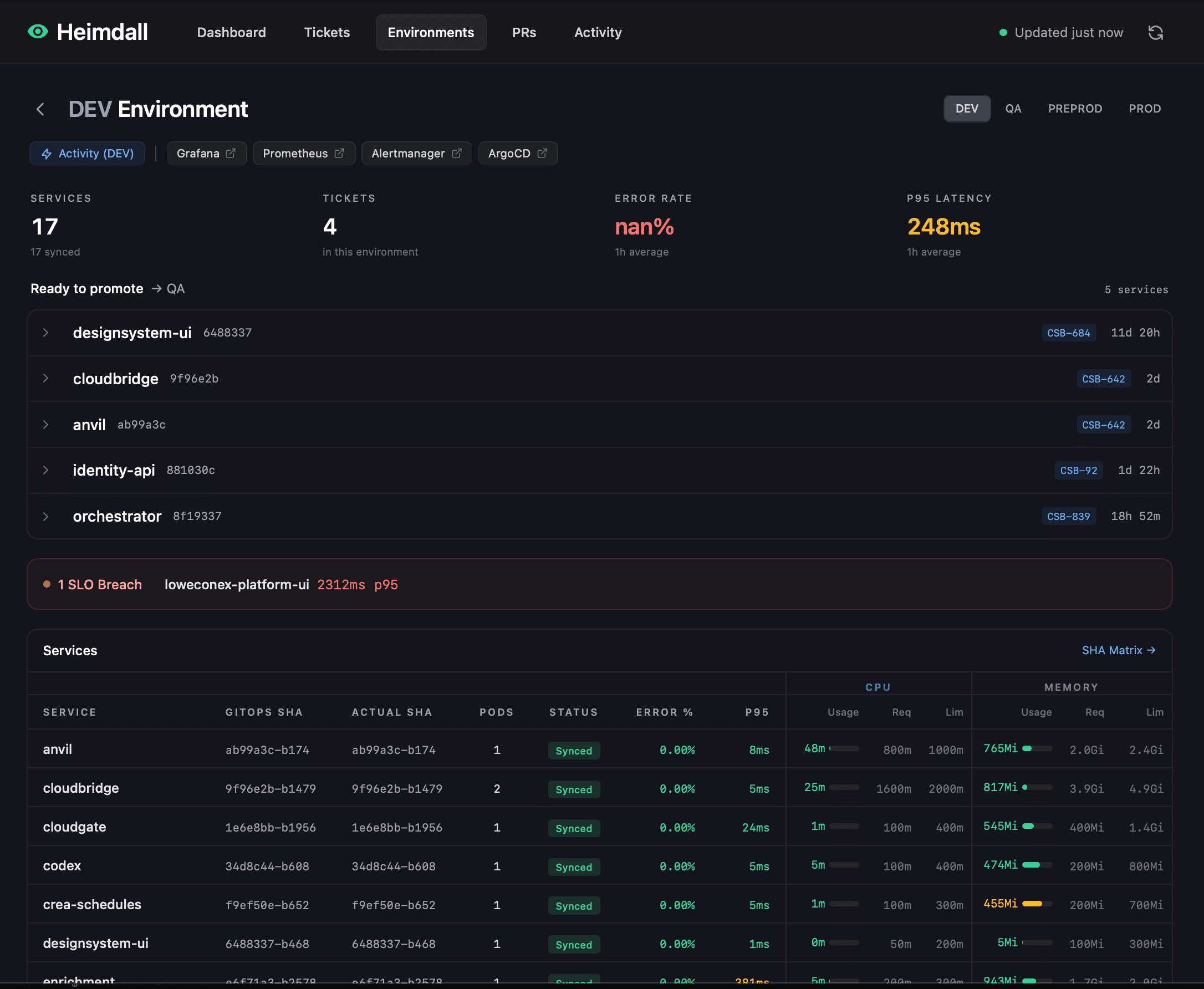Screen dimensions: 1204x989
Task: Click the cloudgate 24ms P95 value
Action: [x=755, y=827]
